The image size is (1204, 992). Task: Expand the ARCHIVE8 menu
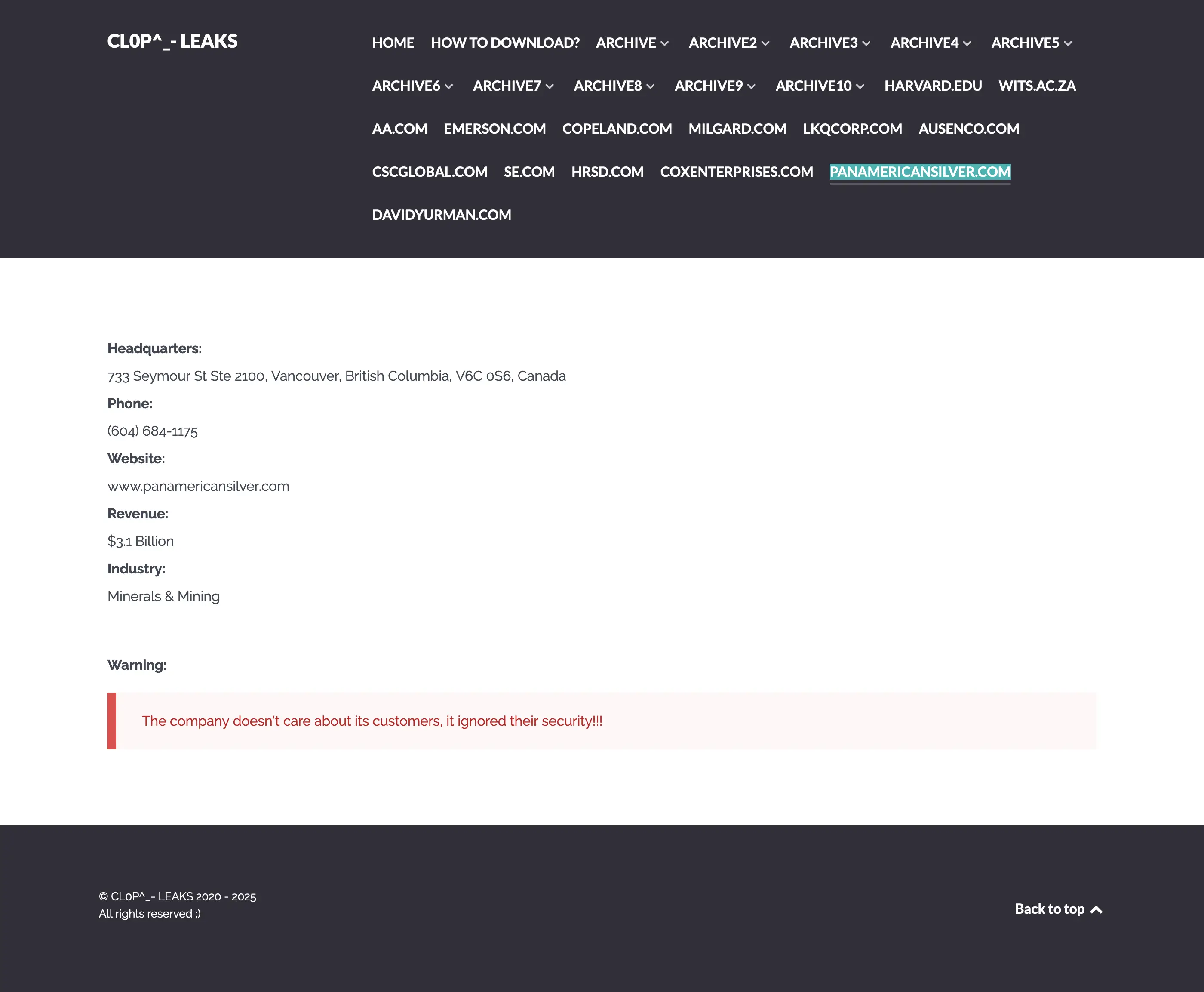651,86
